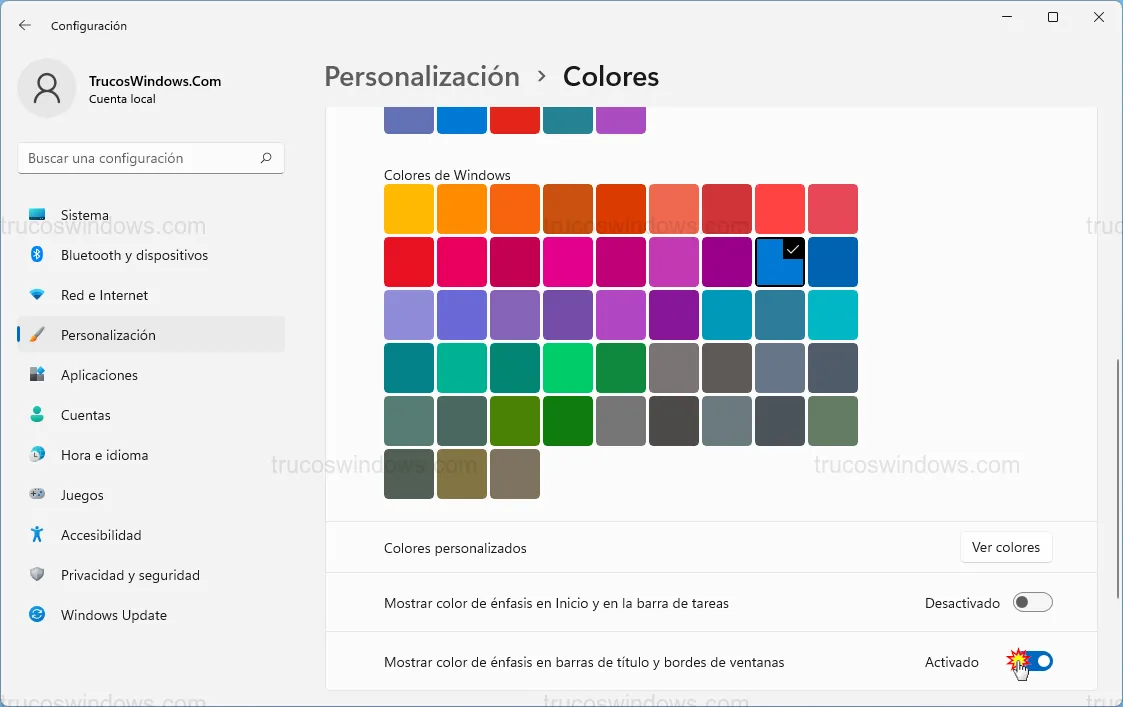Click the Juegos gamepad icon
The width and height of the screenshot is (1123, 707).
(x=37, y=495)
